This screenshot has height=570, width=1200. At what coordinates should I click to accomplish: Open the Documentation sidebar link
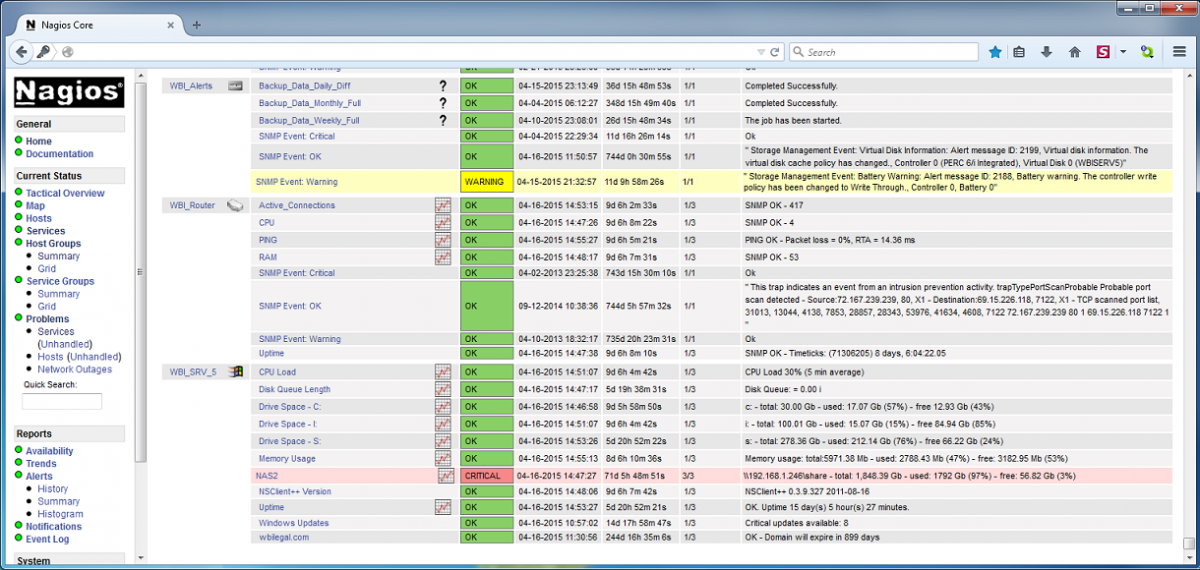pos(59,154)
